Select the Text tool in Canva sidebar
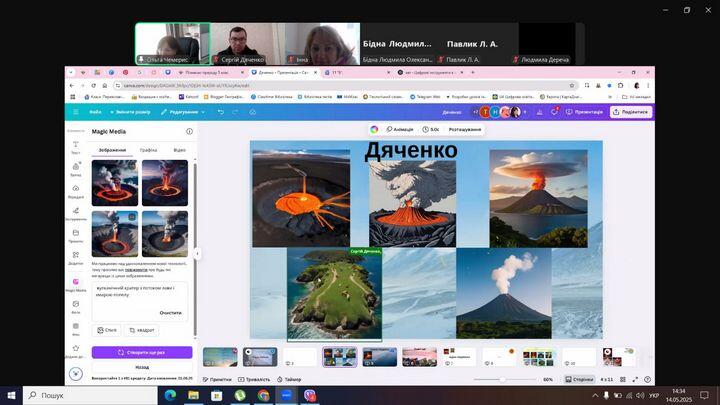720x405 pixels. 76,147
